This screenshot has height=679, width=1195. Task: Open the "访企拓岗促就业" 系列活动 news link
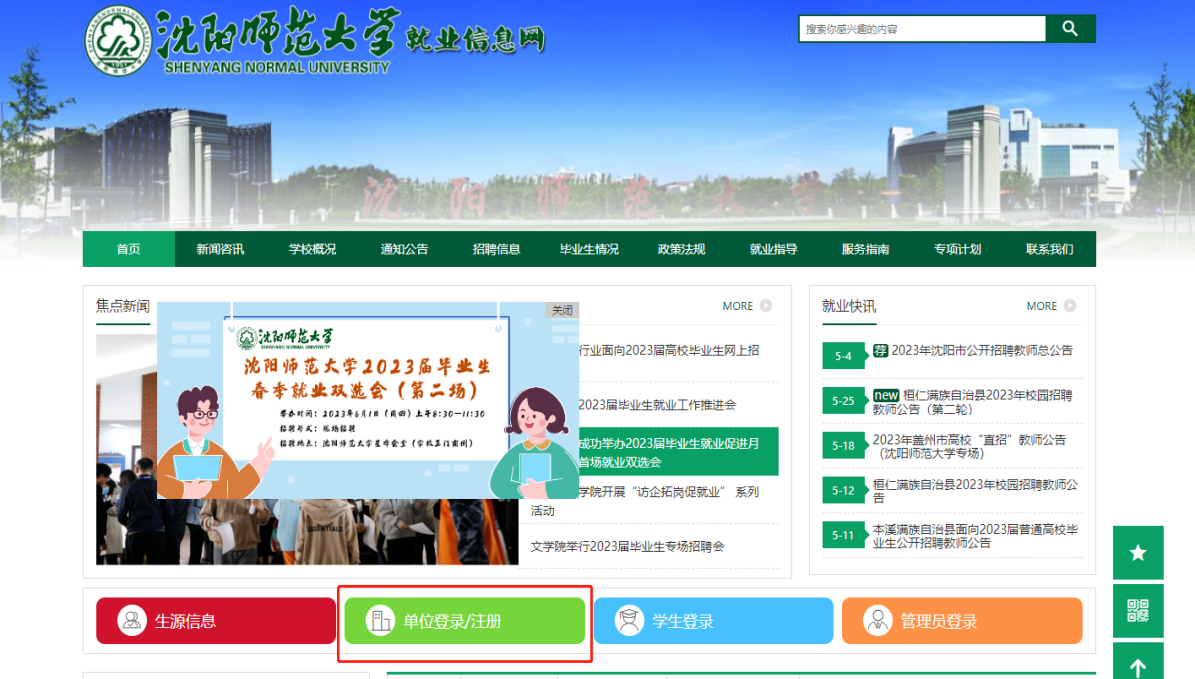click(645, 501)
